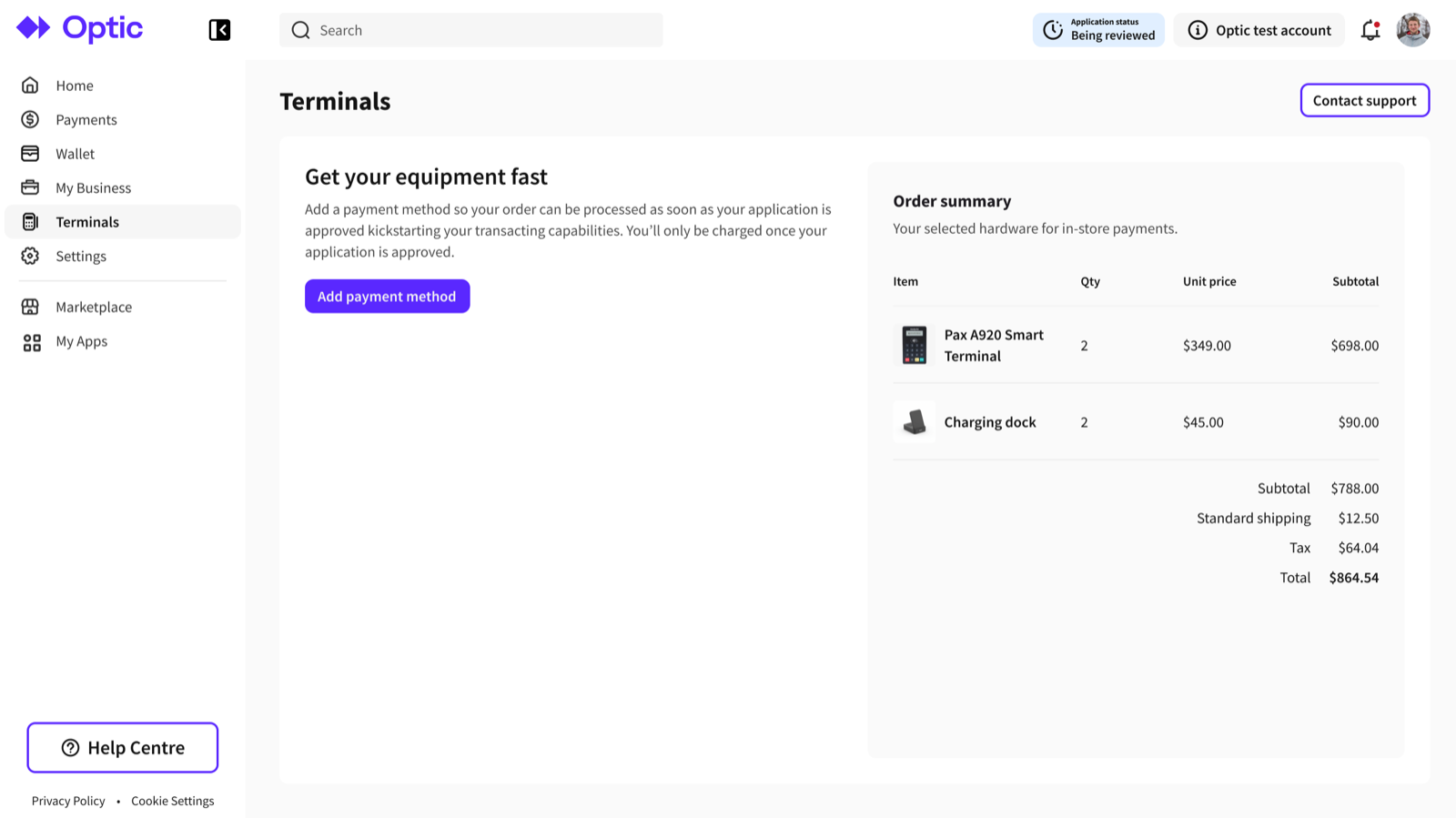This screenshot has width=1456, height=818.
Task: Select My Business in the sidebar
Action: click(123, 187)
